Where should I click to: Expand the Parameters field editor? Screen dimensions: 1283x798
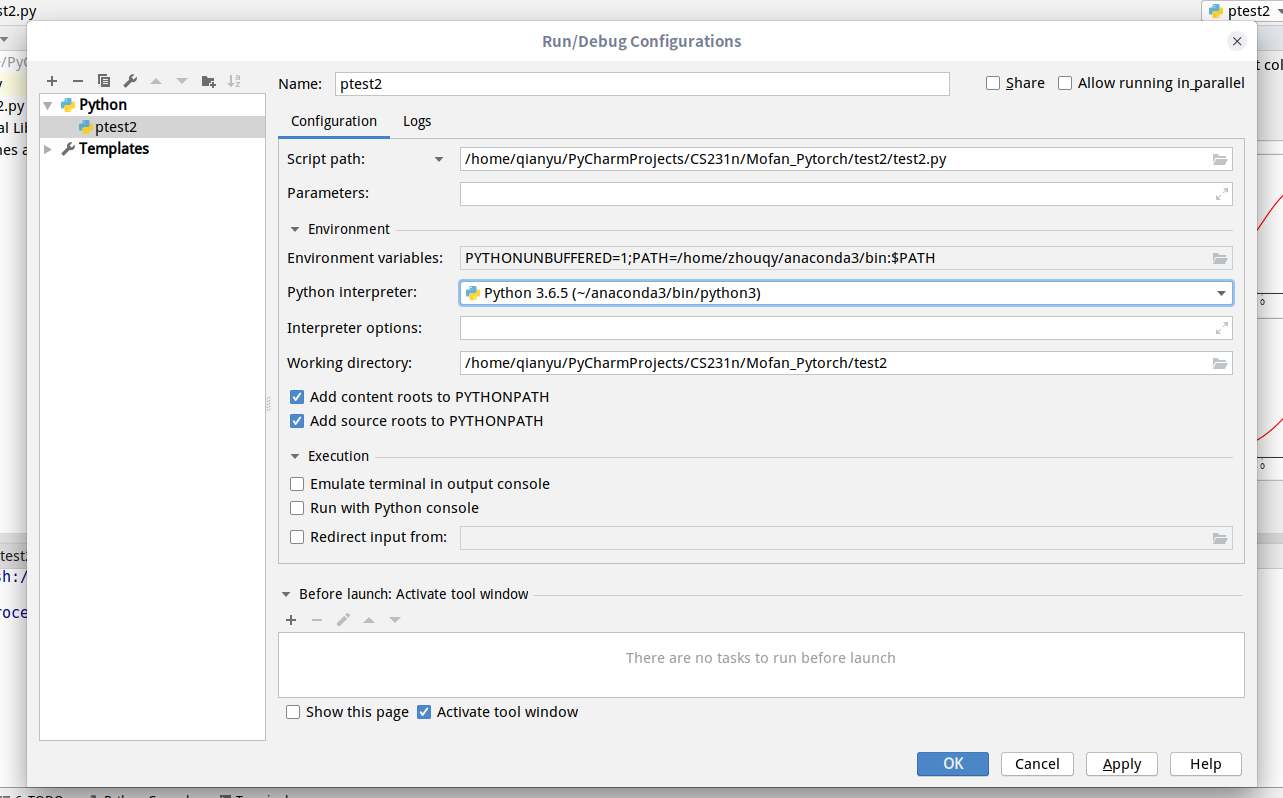tap(1221, 194)
